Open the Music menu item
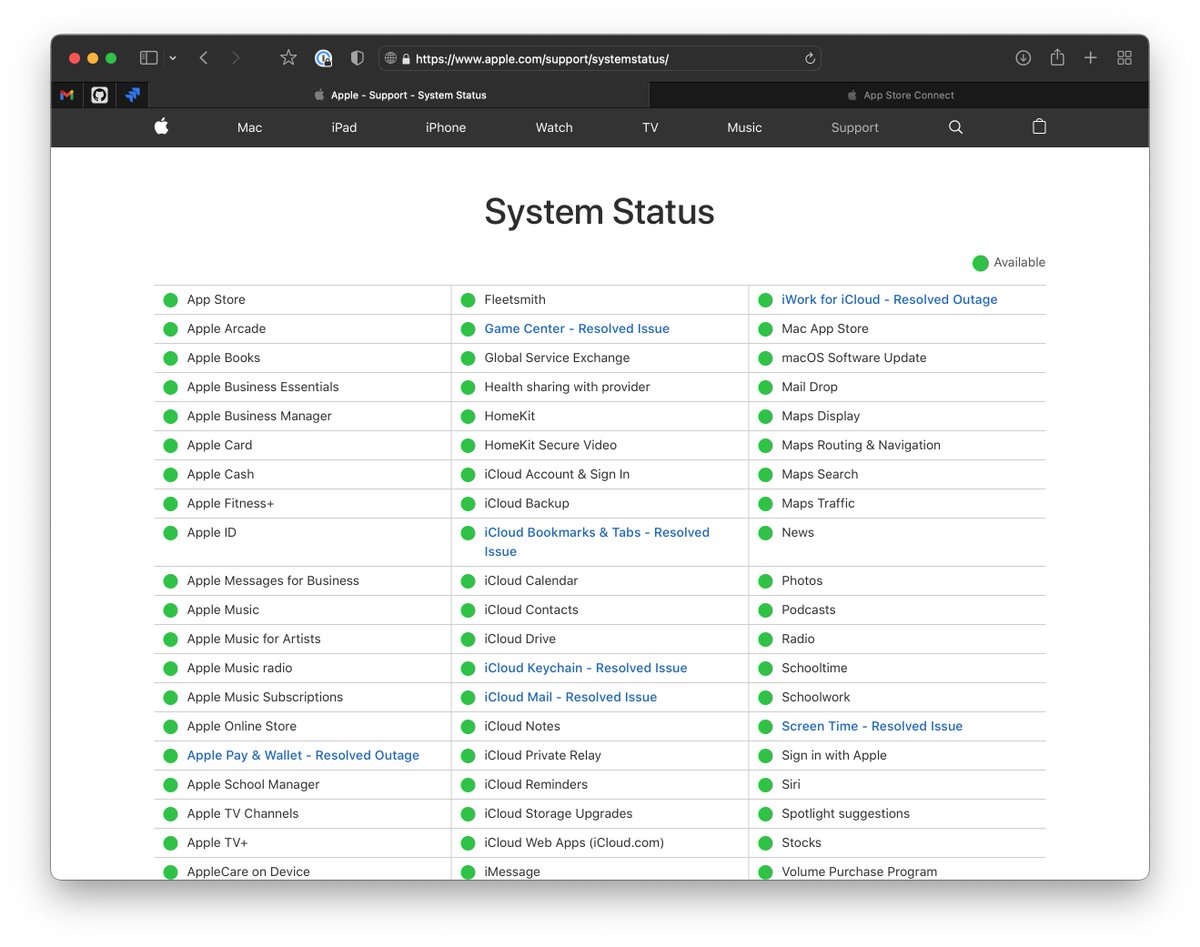The width and height of the screenshot is (1200, 947). click(744, 127)
